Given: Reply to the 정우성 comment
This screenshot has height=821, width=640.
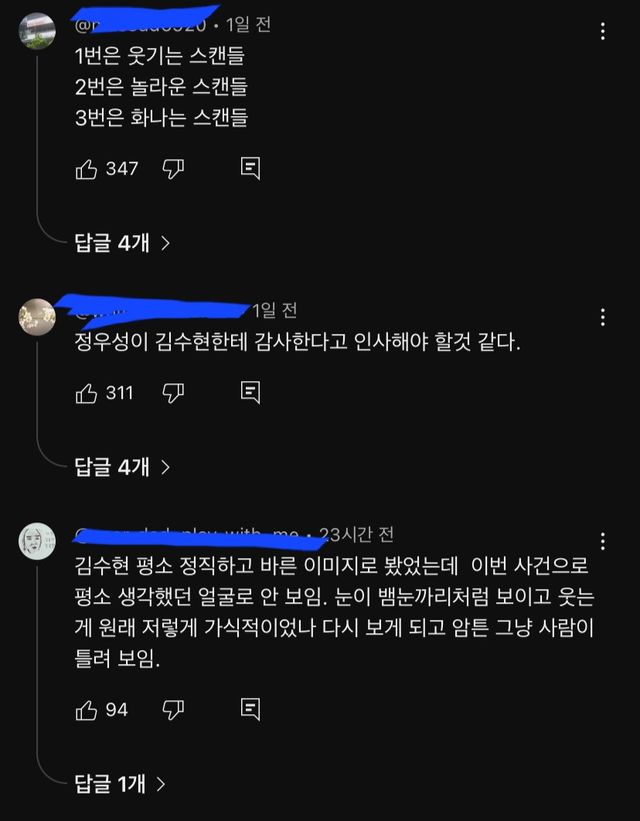Looking at the screenshot, I should click(250, 392).
